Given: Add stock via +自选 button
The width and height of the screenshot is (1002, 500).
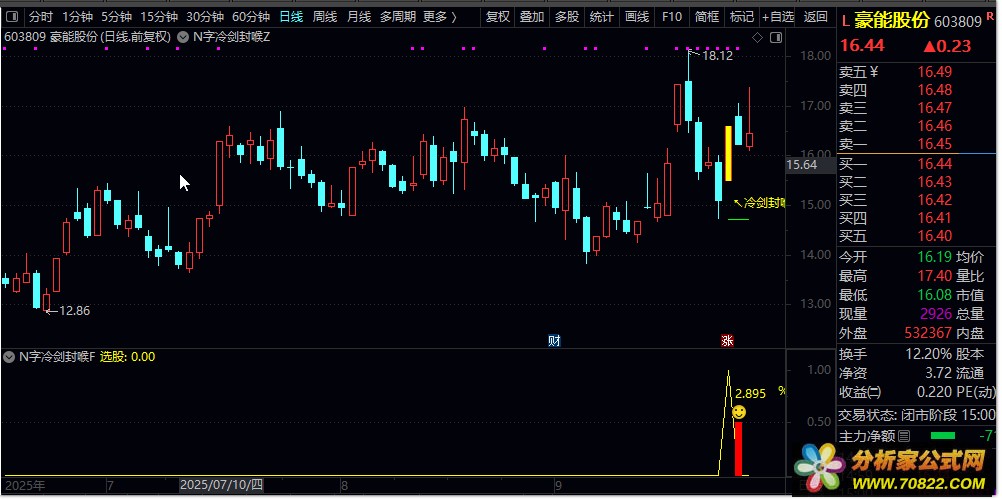Looking at the screenshot, I should click(x=778, y=17).
